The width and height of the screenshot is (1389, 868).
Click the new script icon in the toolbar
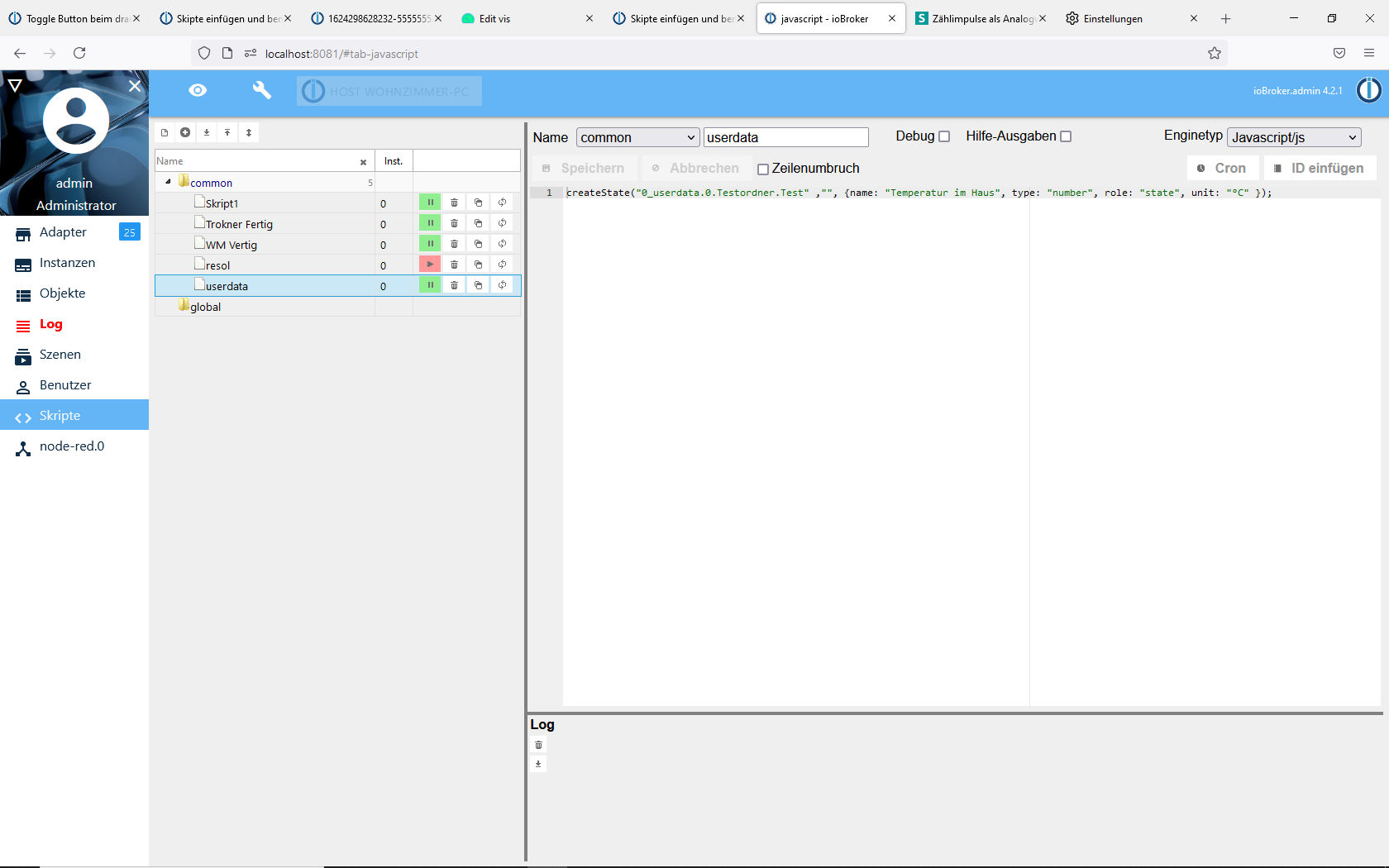click(165, 132)
